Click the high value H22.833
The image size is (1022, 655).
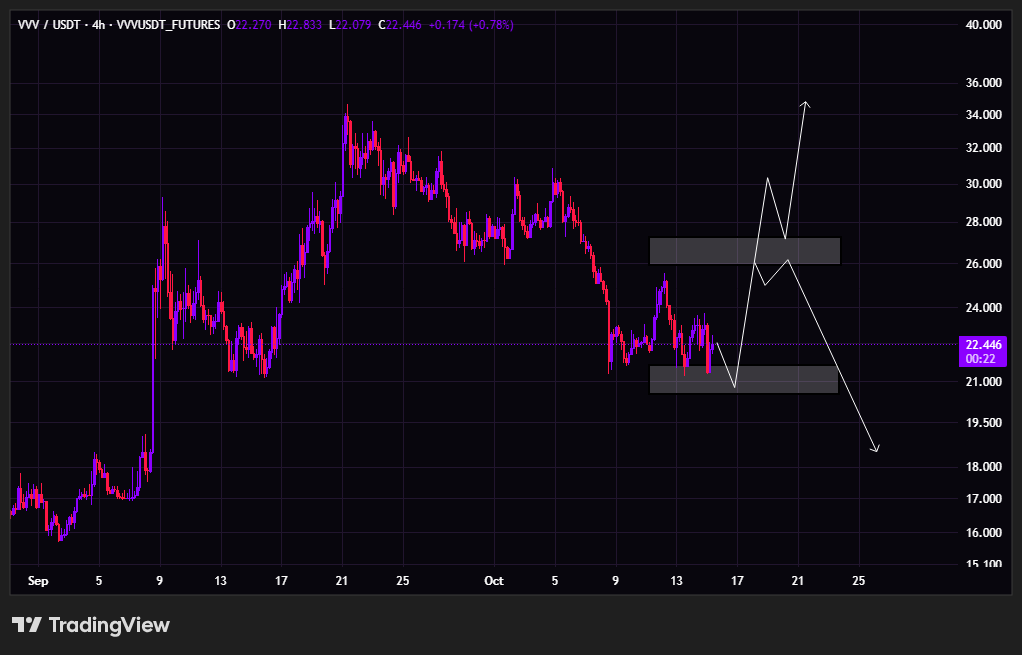300,25
